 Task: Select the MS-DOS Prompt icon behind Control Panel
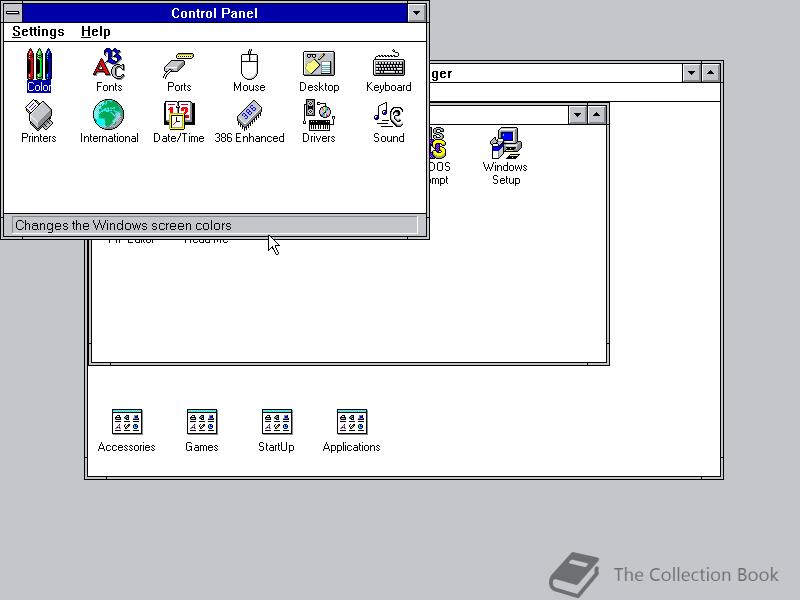[439, 156]
